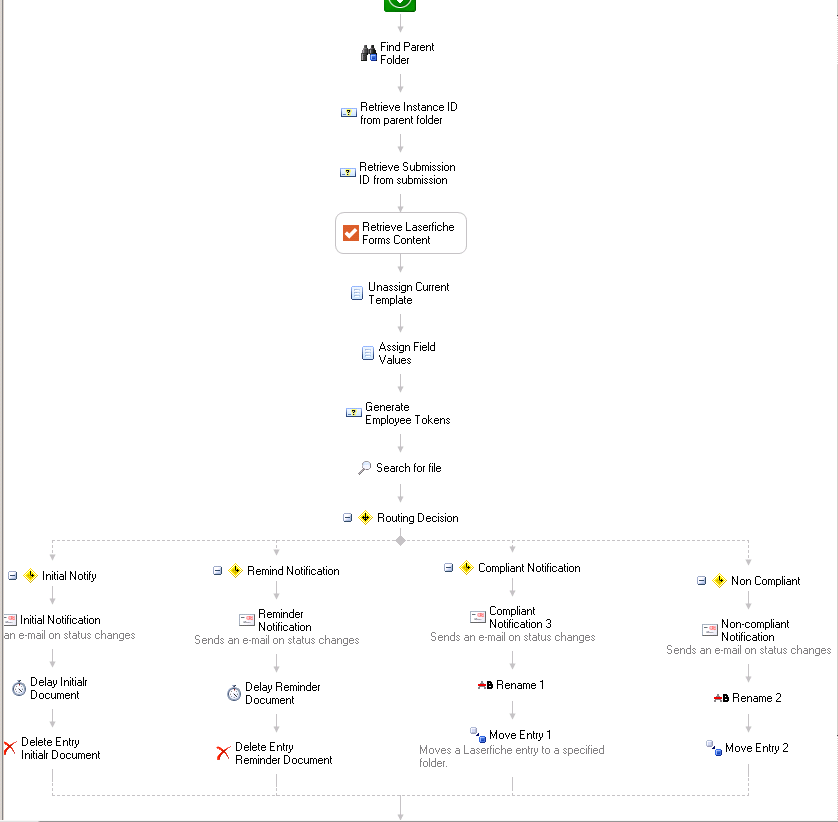Select the Unassign Current Template document icon

pyautogui.click(x=357, y=293)
